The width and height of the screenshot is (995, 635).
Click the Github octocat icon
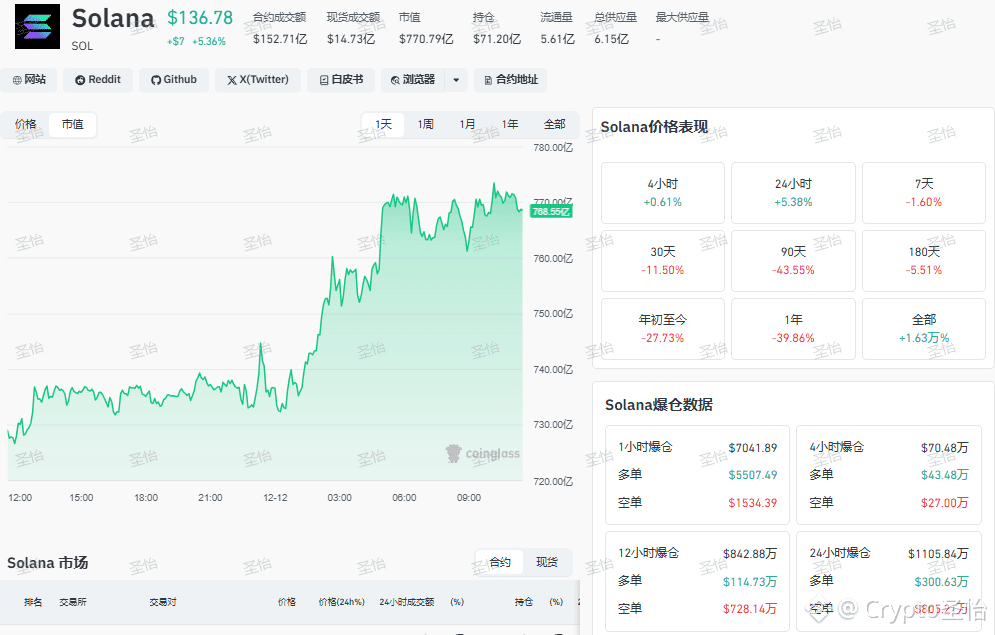[156, 80]
